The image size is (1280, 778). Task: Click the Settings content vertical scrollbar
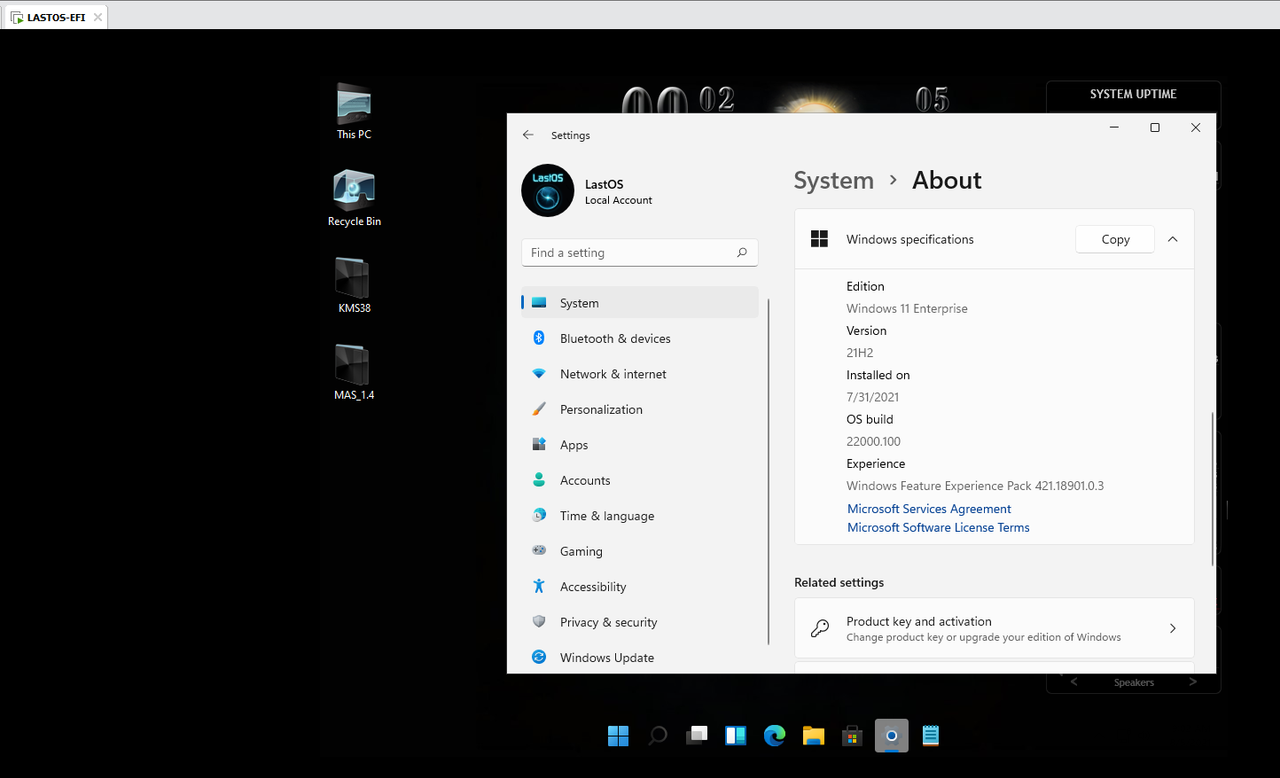click(1213, 490)
